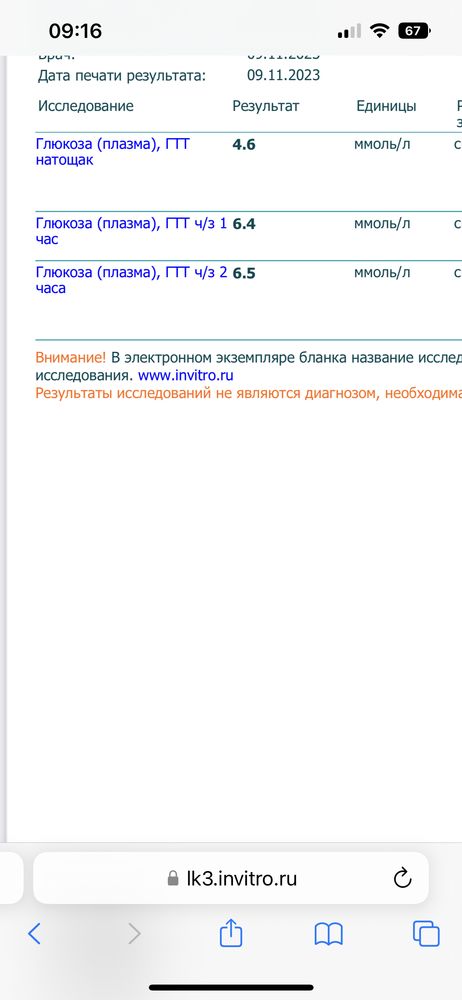Tap the battery indicator showing 67

(x=414, y=31)
